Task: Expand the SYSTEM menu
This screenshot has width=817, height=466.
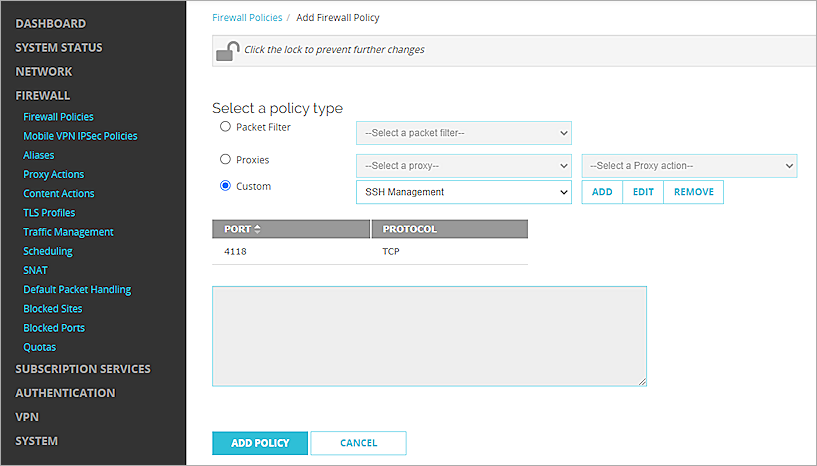Action: (x=36, y=441)
